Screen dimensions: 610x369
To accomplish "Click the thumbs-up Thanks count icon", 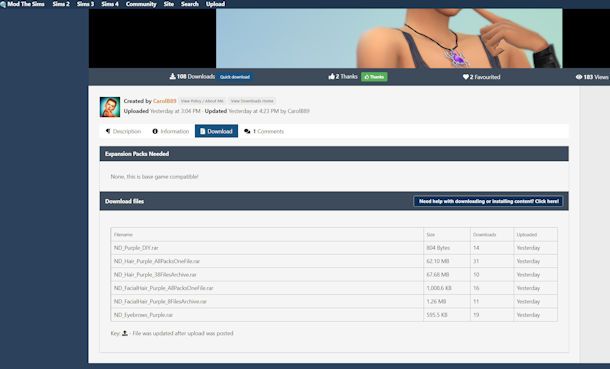I will [x=331, y=77].
